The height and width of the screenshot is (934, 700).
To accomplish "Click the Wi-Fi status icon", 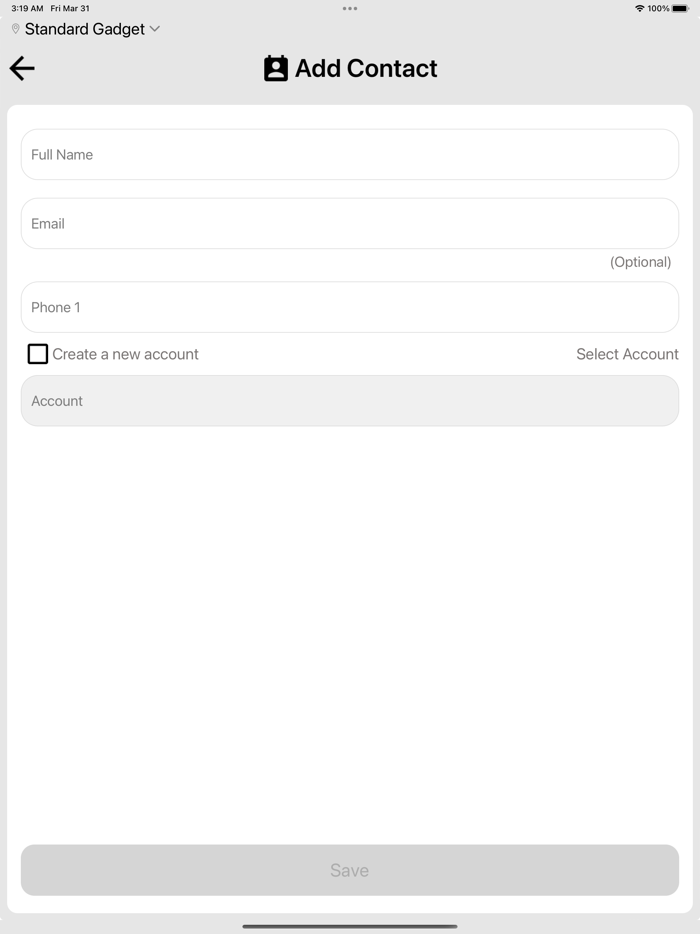I will [x=639, y=8].
